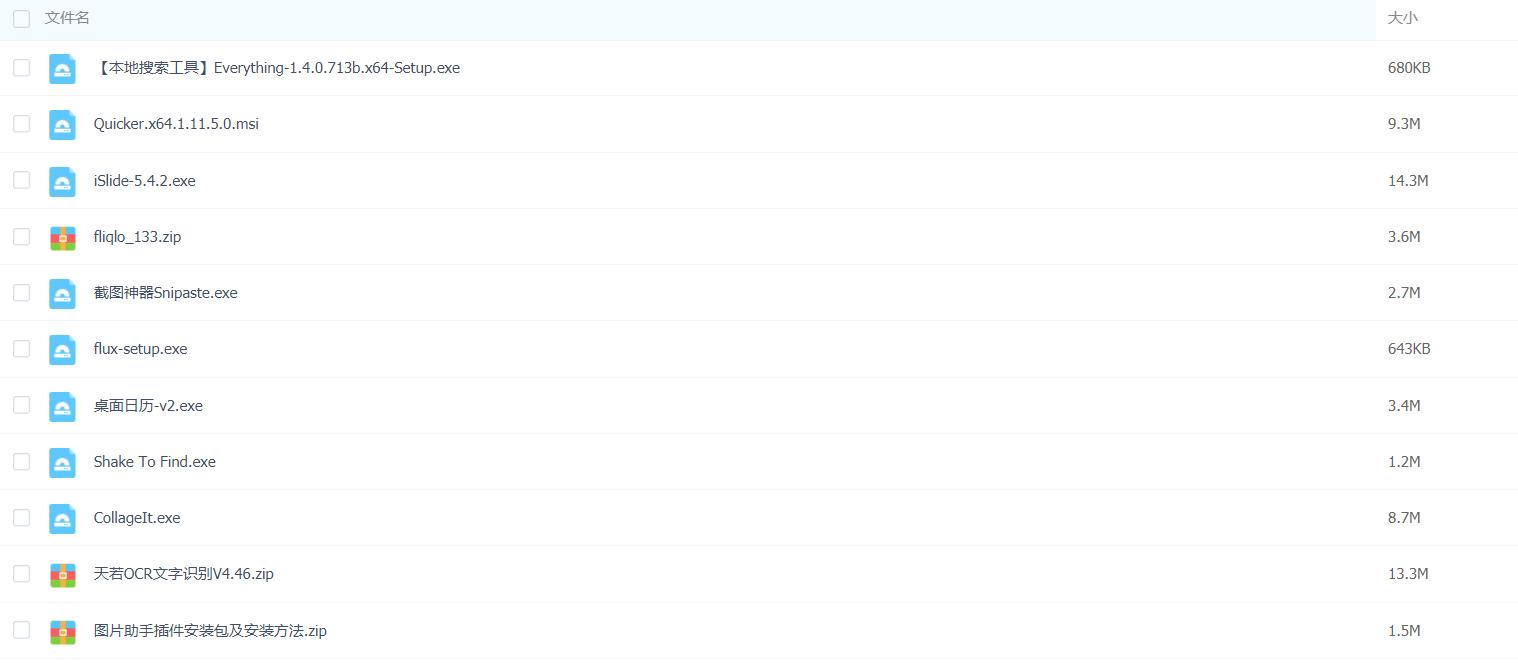Click the 3.4M size value
The image size is (1518, 672).
tap(1404, 406)
